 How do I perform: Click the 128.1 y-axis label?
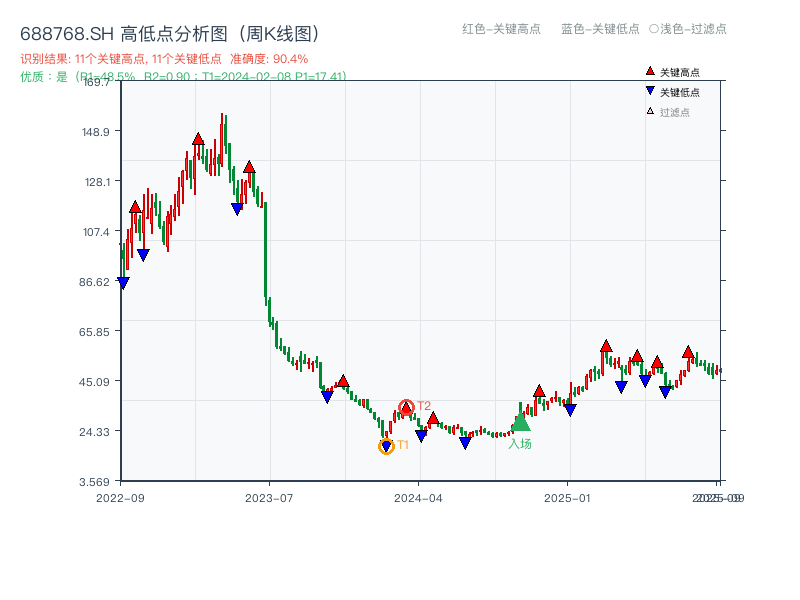pos(97,182)
